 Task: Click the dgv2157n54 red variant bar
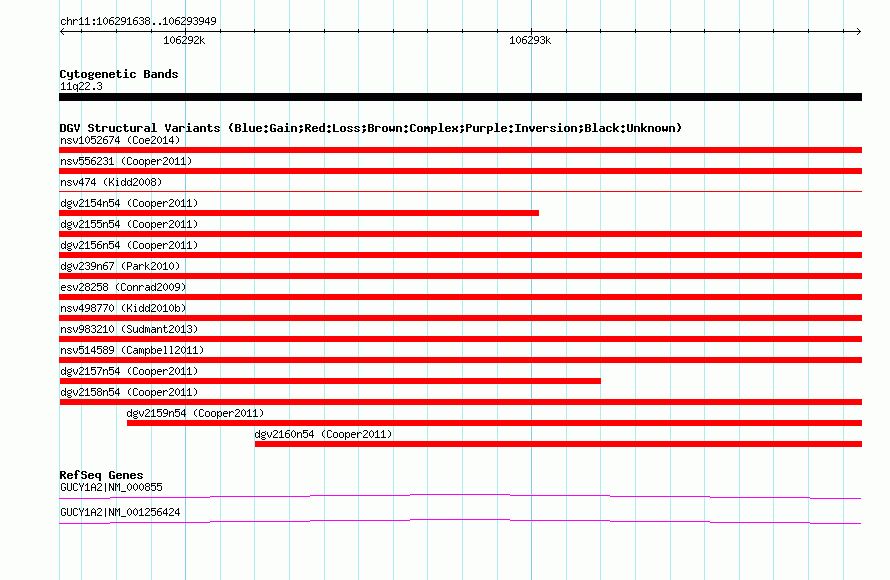[x=330, y=381]
